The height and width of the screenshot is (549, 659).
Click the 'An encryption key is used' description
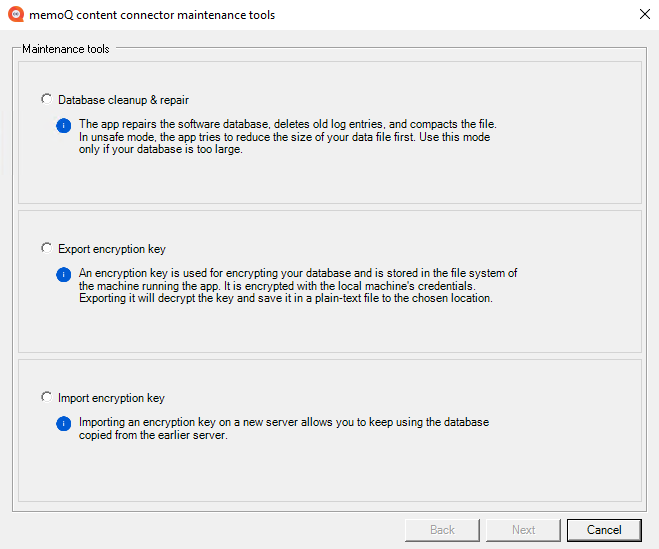point(297,285)
